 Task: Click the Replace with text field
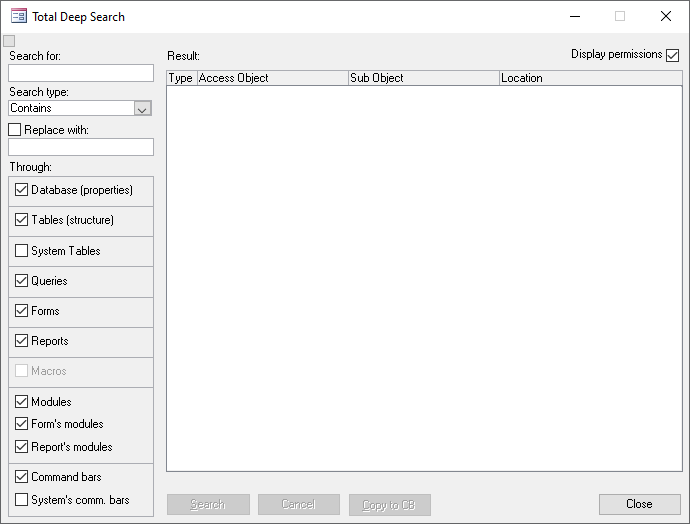tap(81, 147)
